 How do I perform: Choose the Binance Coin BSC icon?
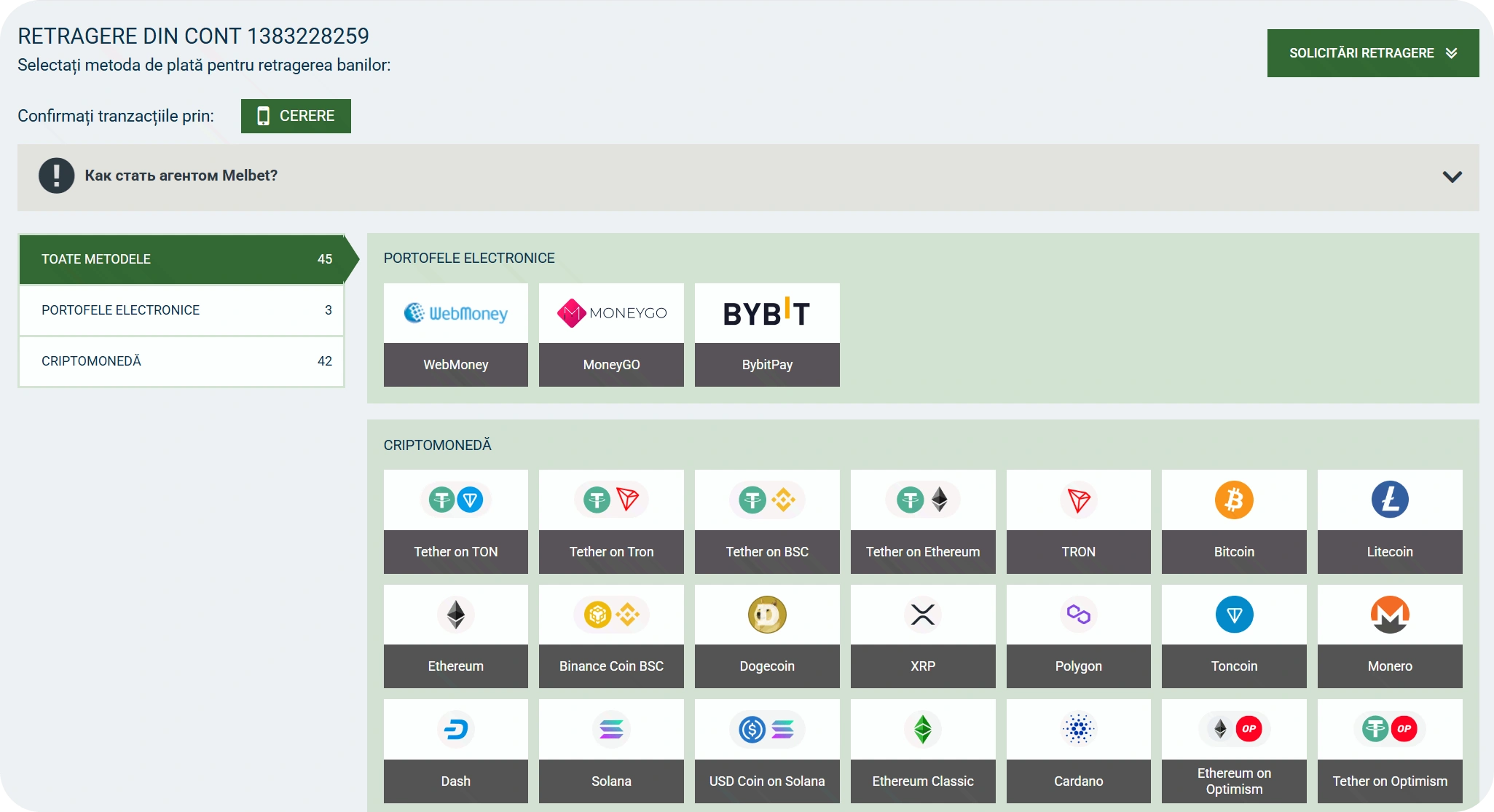pos(611,615)
